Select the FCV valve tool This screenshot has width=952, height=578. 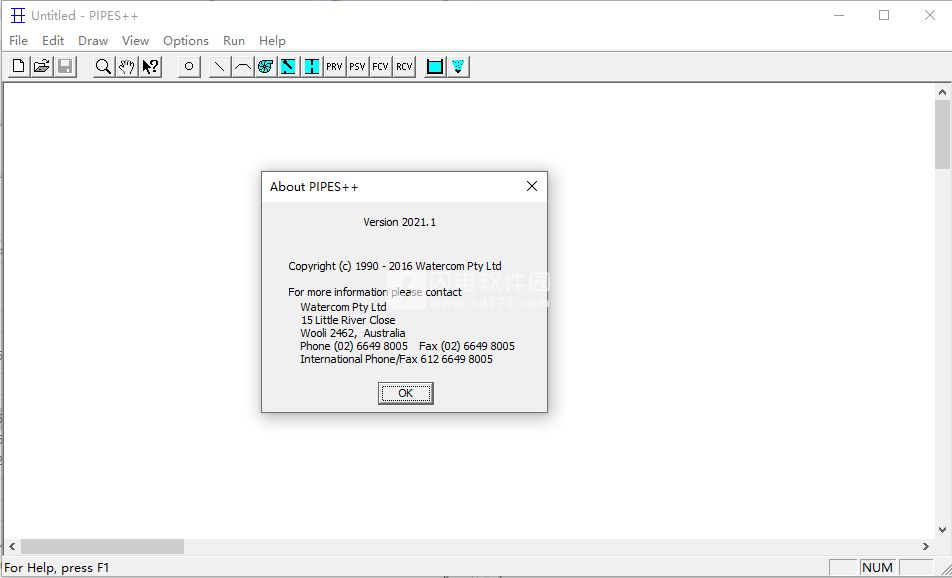pos(381,66)
